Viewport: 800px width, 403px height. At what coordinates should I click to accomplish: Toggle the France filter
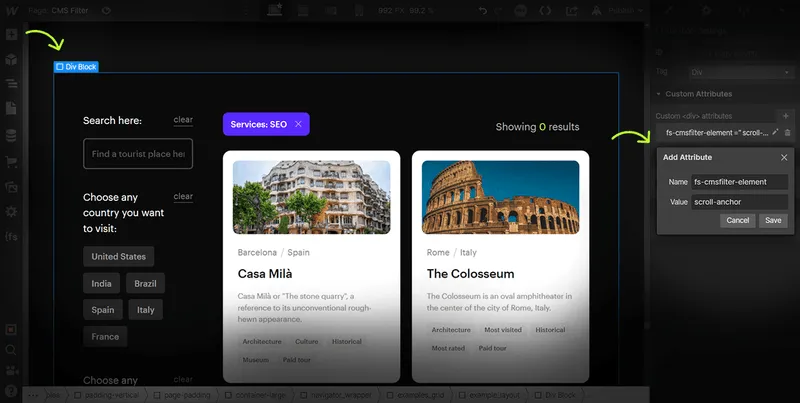[x=105, y=337]
